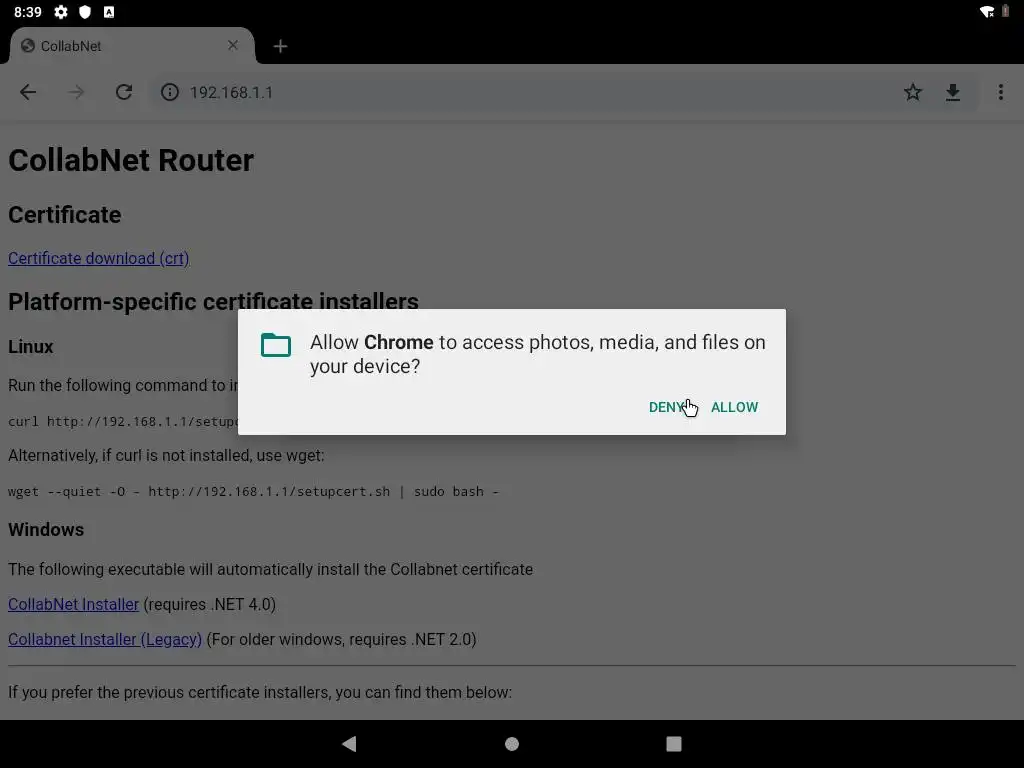Click the Linux section heading
1024x768 pixels.
pyautogui.click(x=31, y=346)
